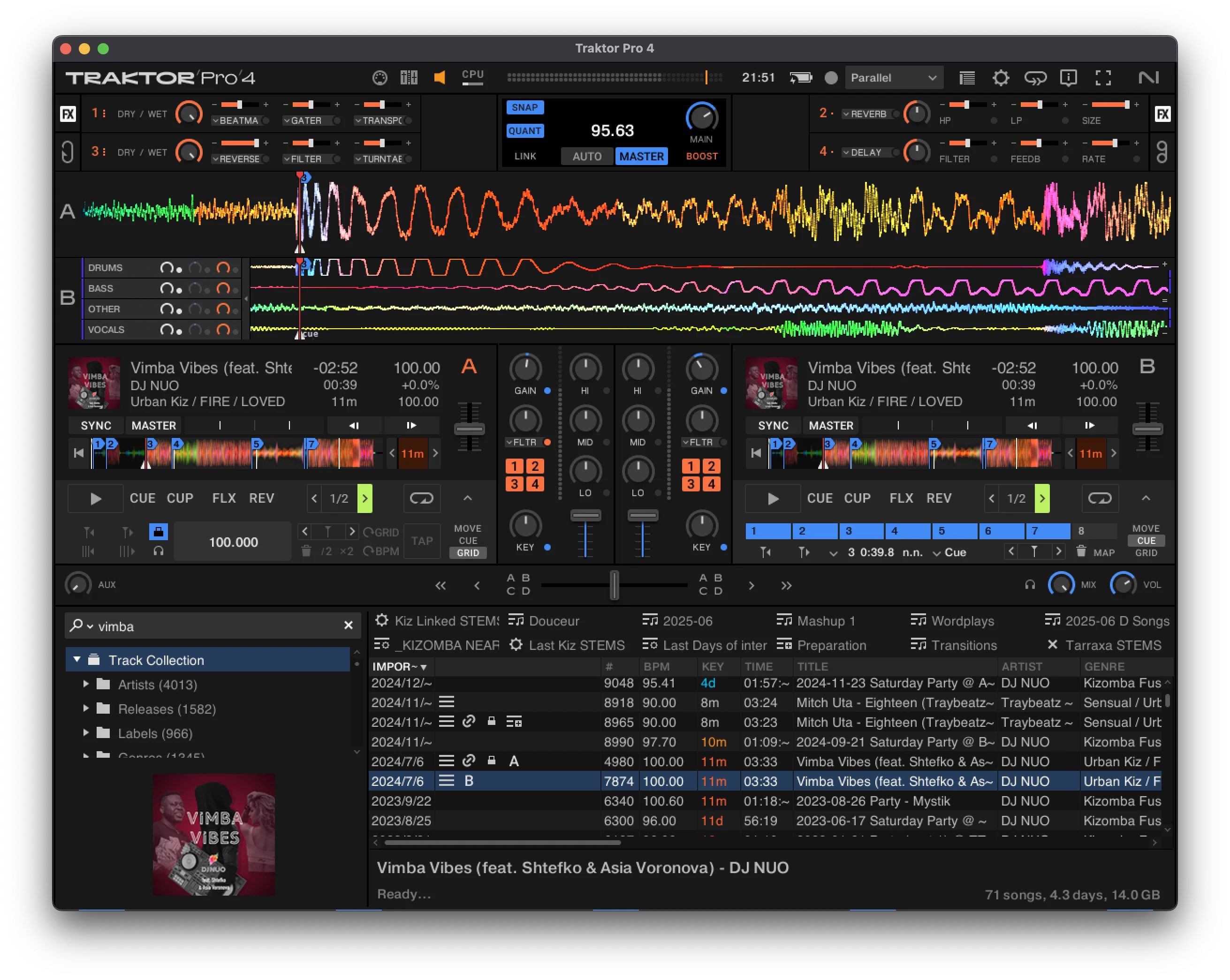1230x980 pixels.
Task: Click the fast-forward double arrow by crossfader
Action: (786, 586)
